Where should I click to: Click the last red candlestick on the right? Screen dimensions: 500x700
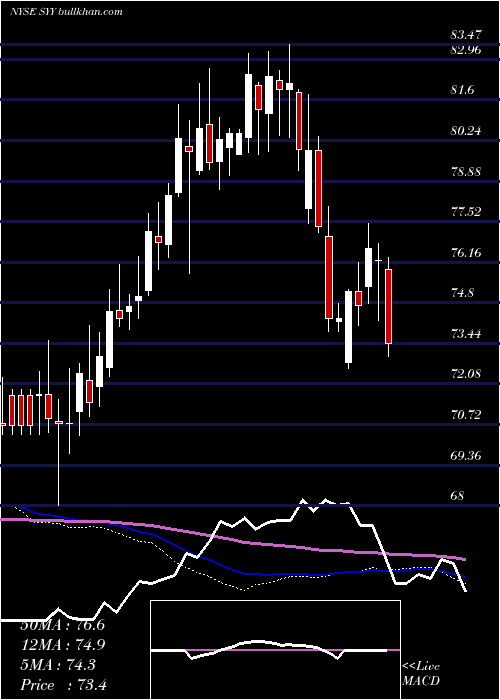point(388,306)
